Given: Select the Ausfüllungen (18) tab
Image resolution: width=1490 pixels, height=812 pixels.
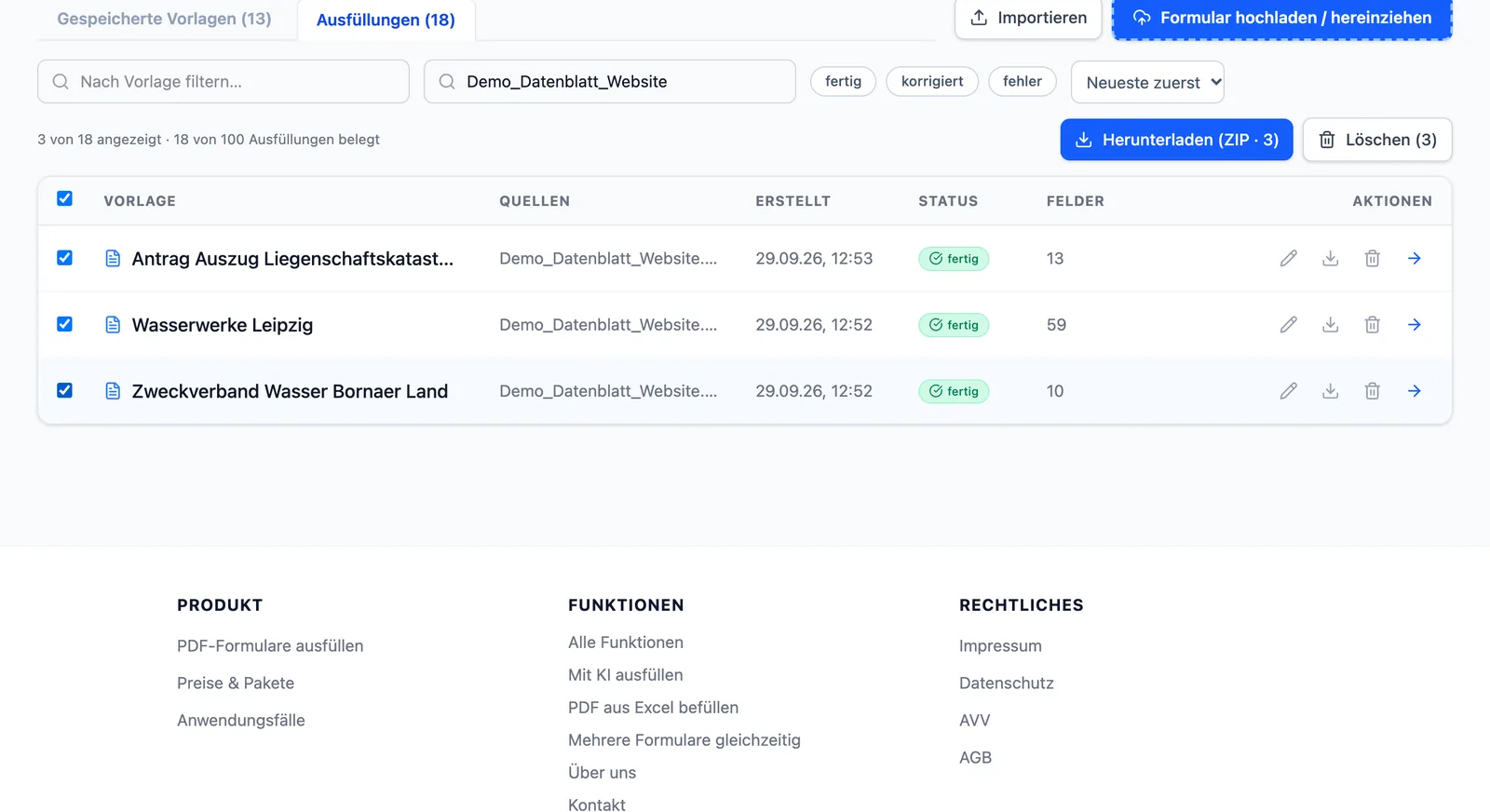Looking at the screenshot, I should [386, 20].
